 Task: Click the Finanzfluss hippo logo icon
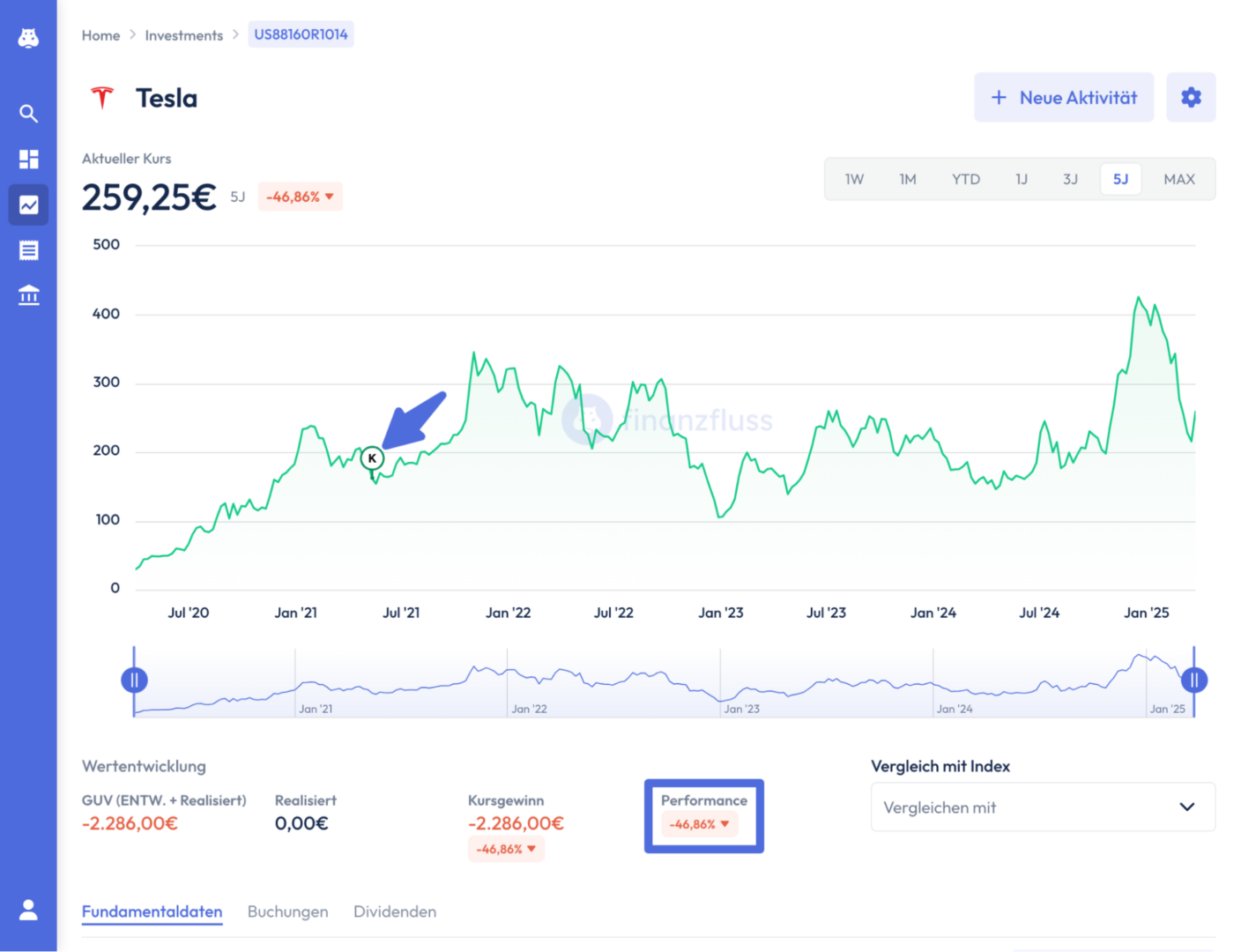(x=28, y=38)
